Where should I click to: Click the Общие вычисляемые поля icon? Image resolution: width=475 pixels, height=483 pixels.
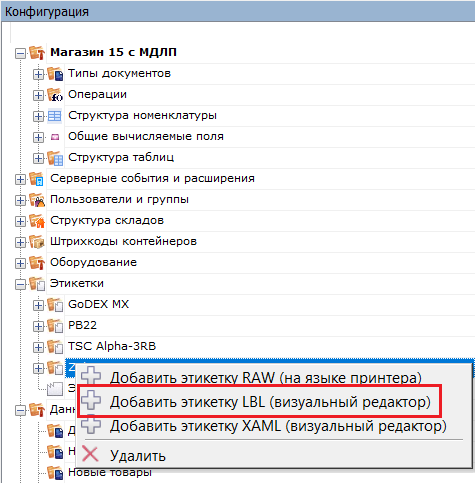tap(55, 137)
